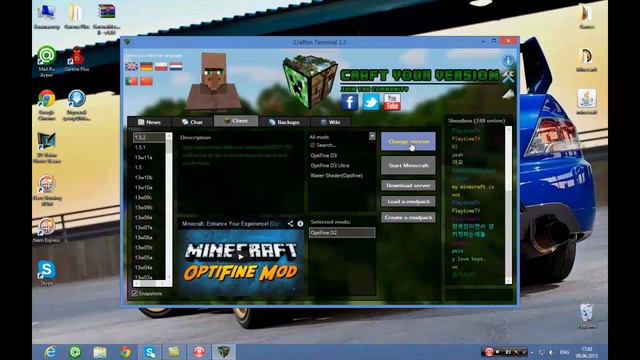Click the clock in the taskbar
Image resolution: width=640 pixels, height=360 pixels.
click(587, 352)
